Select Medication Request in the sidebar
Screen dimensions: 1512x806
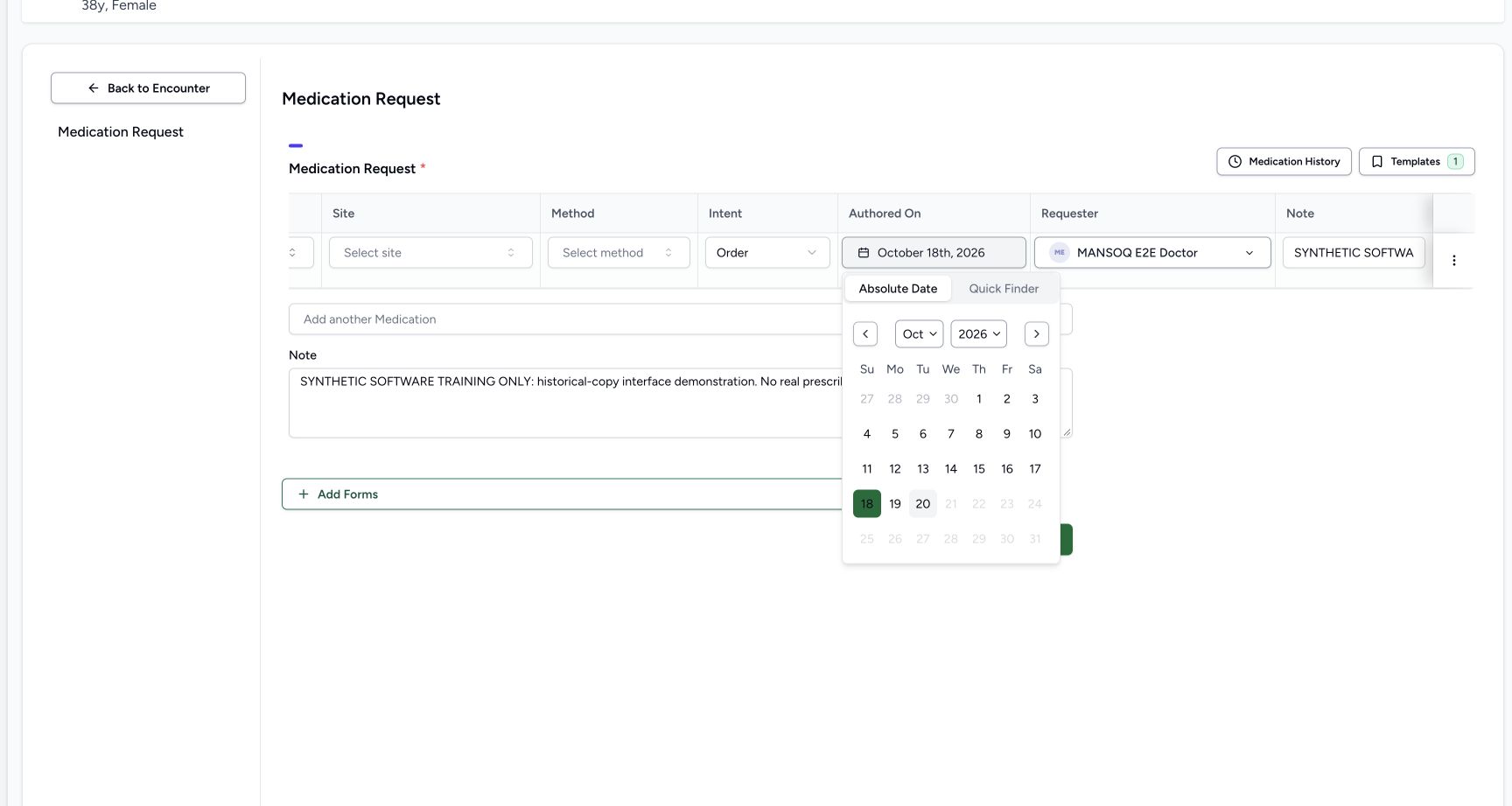tap(121, 132)
